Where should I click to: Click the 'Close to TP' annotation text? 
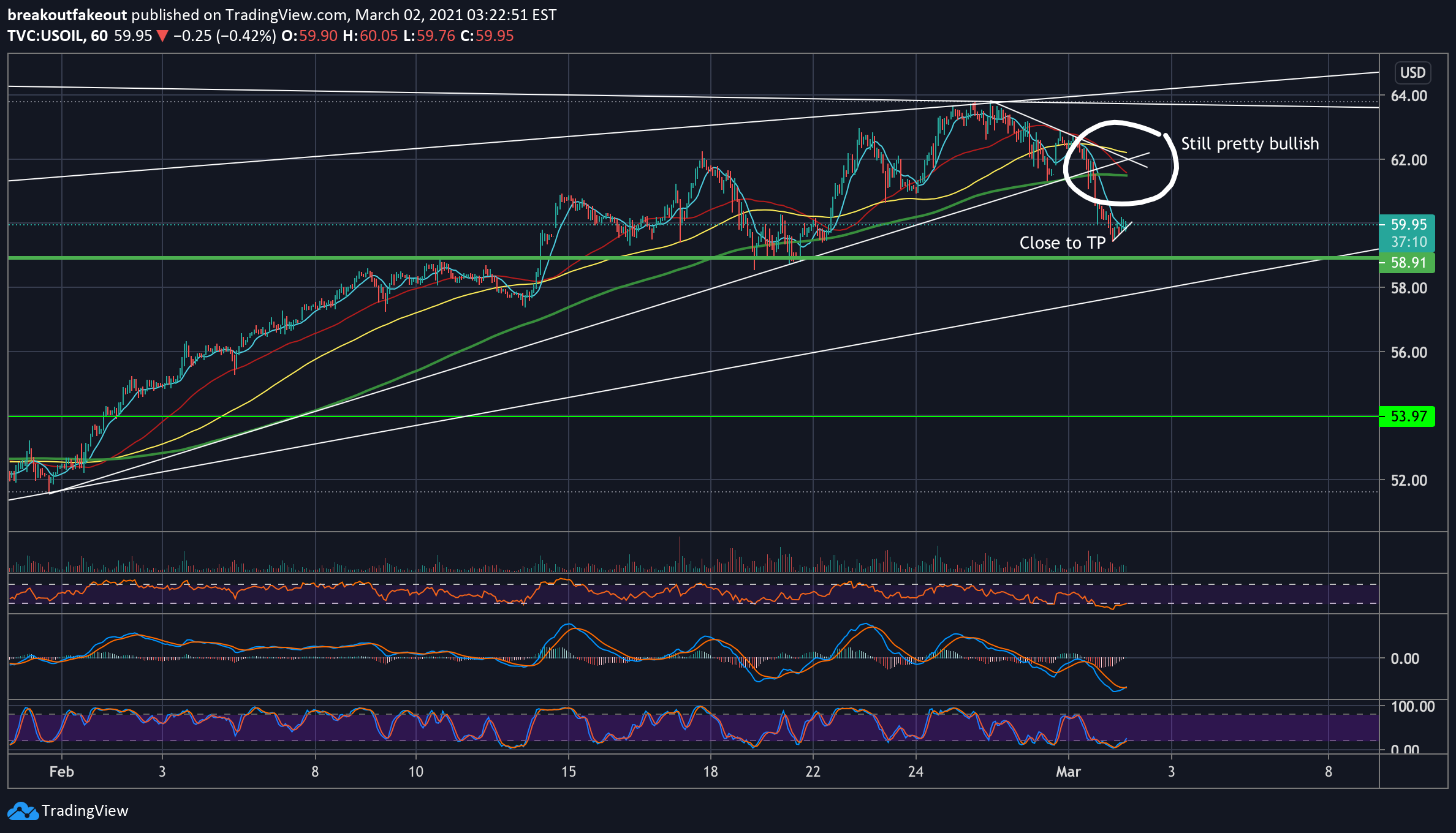(x=1063, y=243)
